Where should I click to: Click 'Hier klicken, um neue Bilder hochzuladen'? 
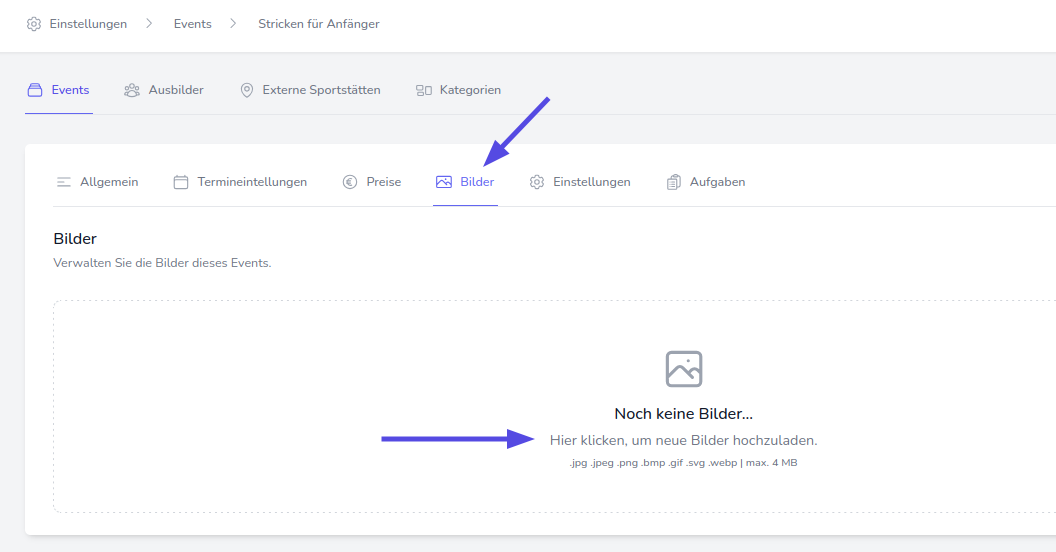(684, 441)
